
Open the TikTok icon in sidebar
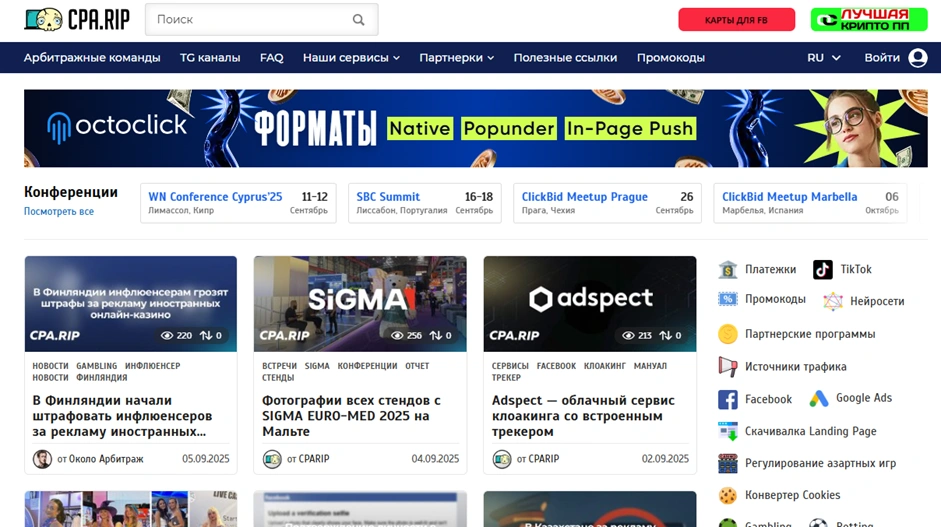(822, 269)
